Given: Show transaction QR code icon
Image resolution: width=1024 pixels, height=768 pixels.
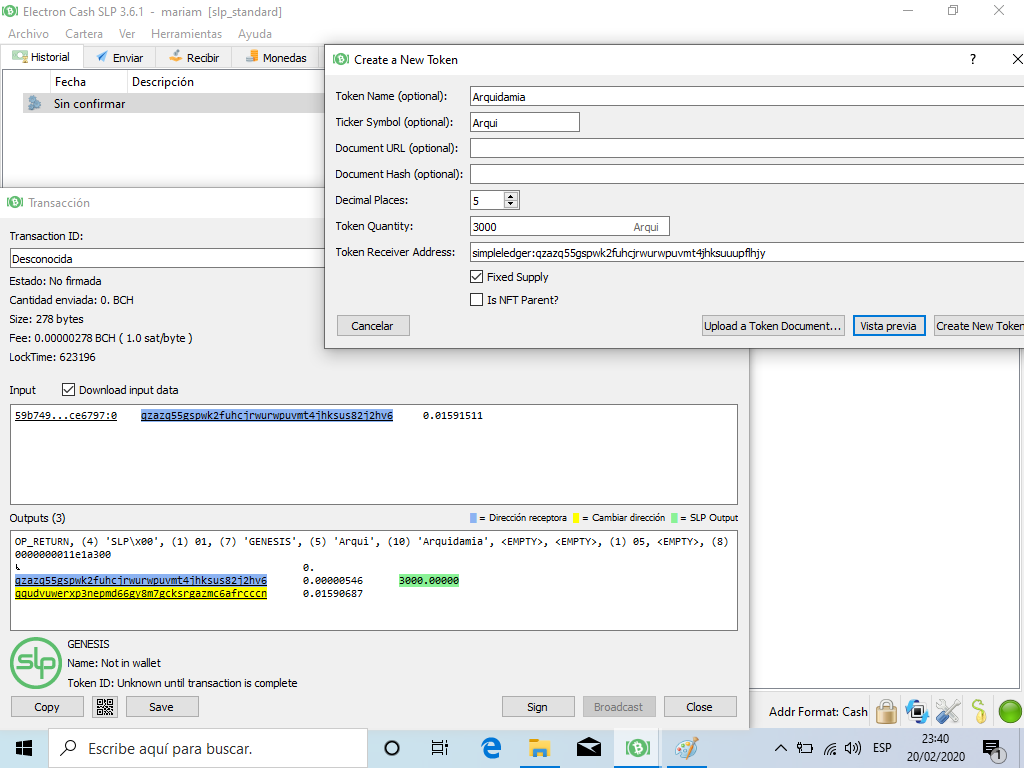Looking at the screenshot, I should 104,707.
